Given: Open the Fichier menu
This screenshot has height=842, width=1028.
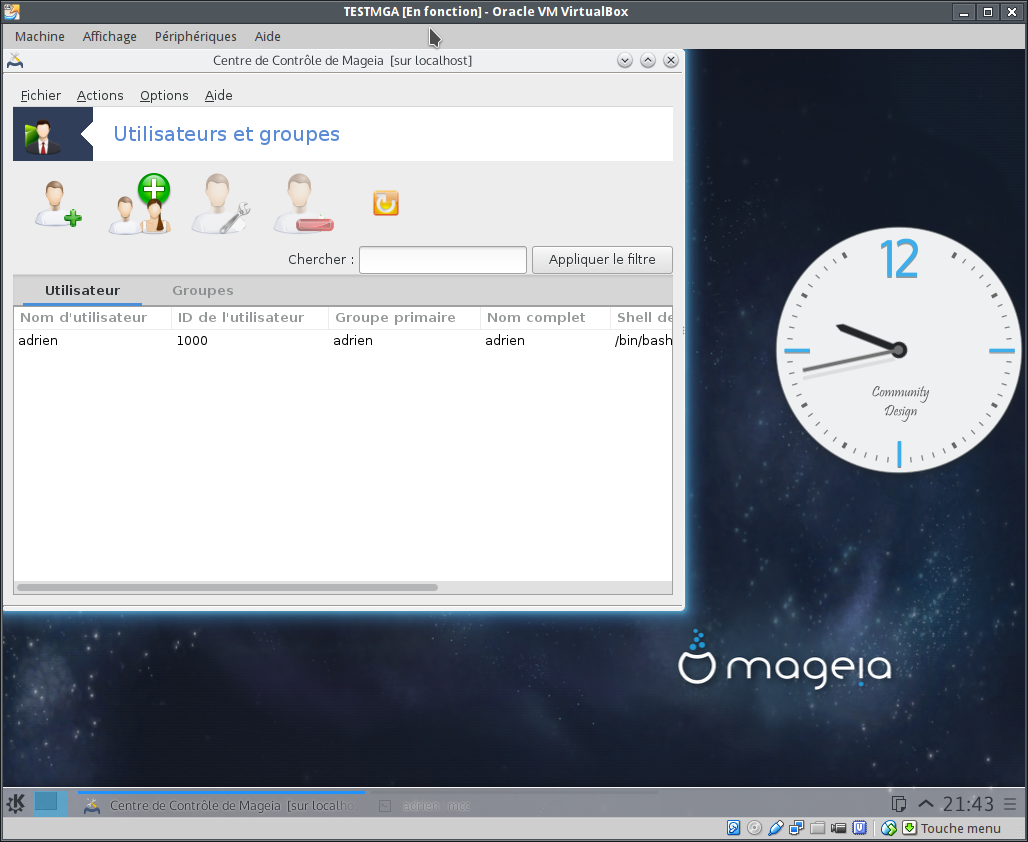Looking at the screenshot, I should [41, 96].
